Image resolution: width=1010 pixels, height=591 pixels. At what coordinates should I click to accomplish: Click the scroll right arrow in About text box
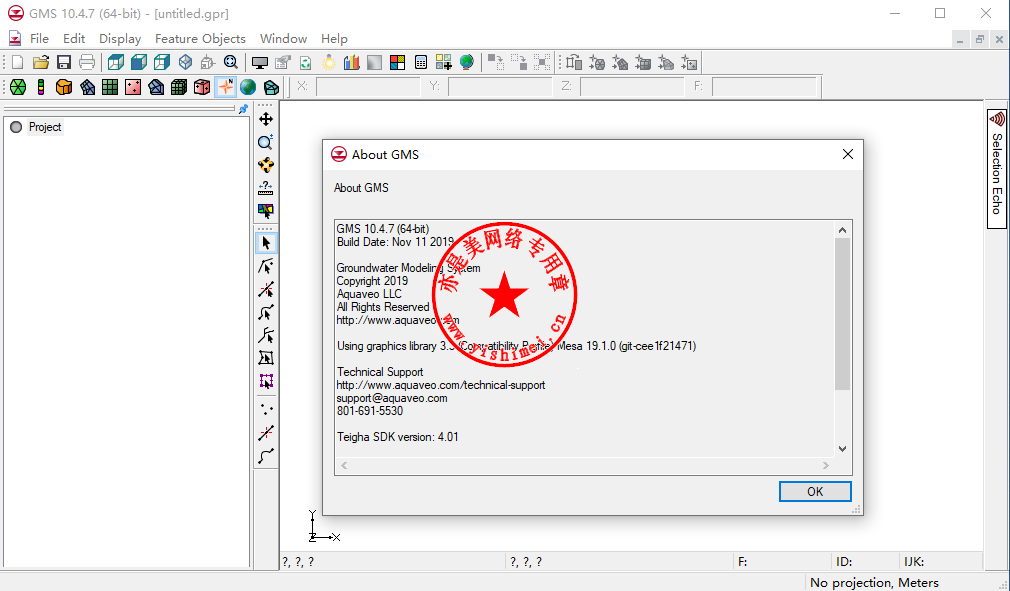click(826, 465)
